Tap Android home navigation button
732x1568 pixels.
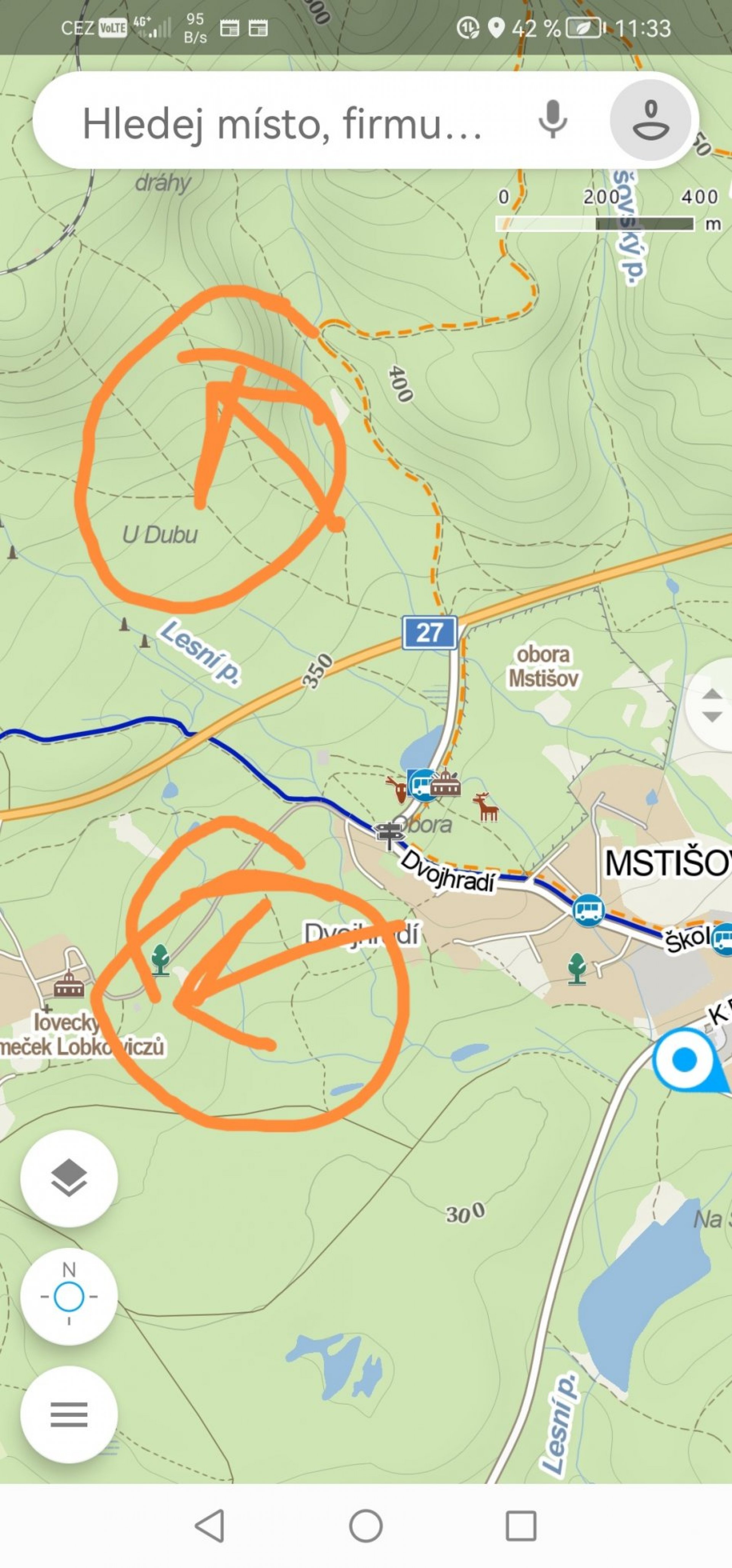[x=366, y=1525]
